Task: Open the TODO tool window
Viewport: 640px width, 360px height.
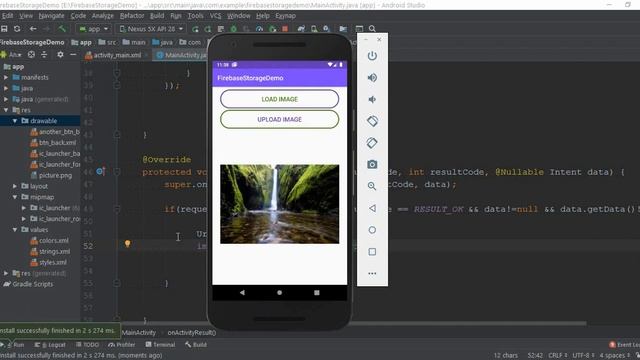Action: [x=87, y=345]
